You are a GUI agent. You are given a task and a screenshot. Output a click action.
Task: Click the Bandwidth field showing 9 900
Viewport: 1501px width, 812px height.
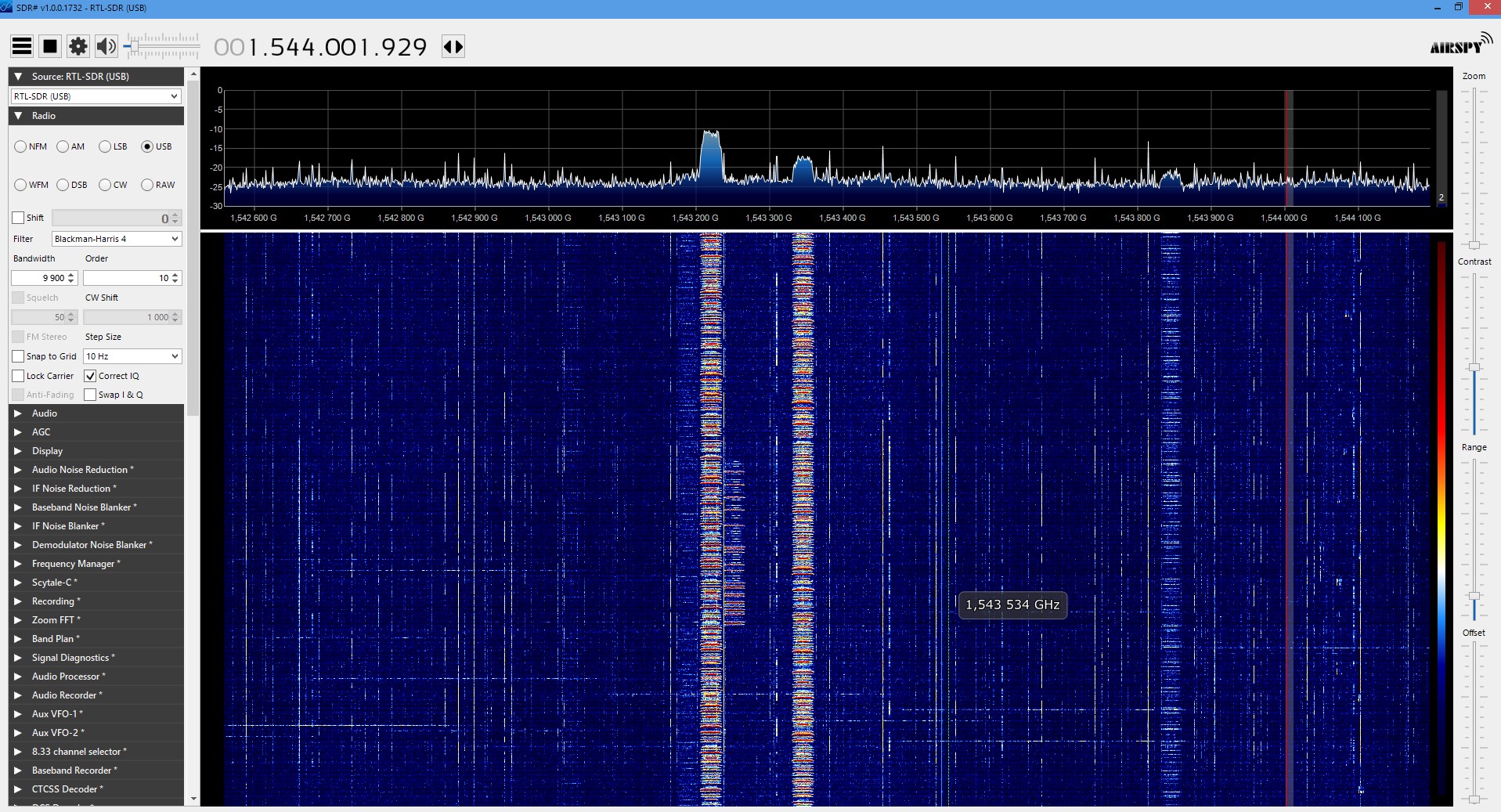(x=44, y=278)
